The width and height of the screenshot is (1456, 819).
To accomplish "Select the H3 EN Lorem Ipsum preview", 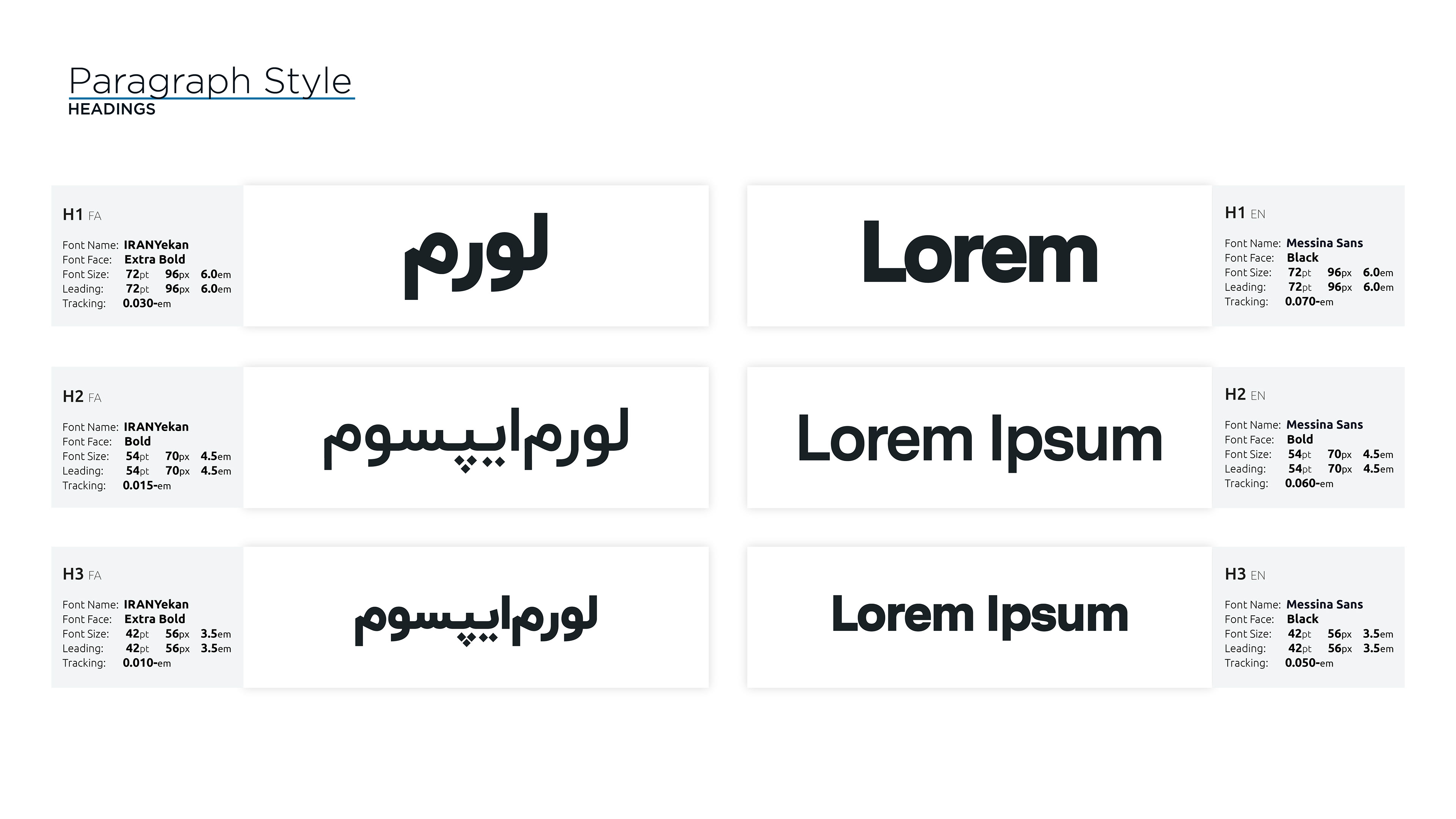I will (x=979, y=617).
